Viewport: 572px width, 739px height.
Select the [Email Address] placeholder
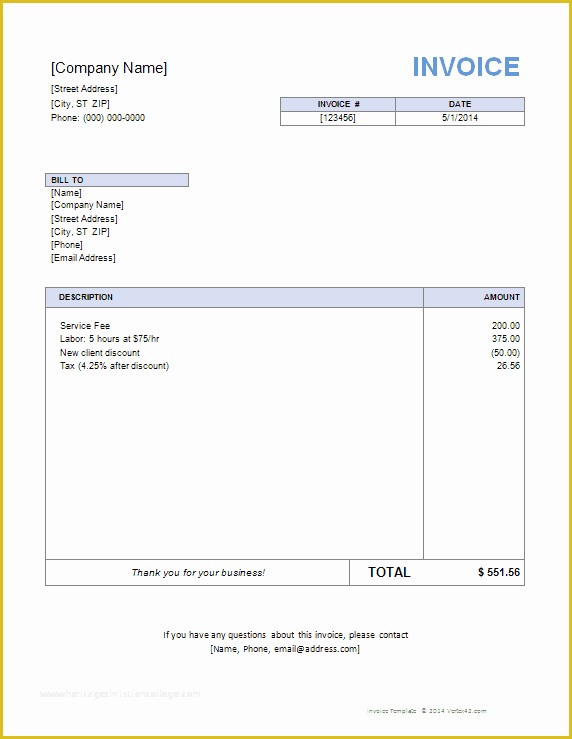click(x=83, y=258)
